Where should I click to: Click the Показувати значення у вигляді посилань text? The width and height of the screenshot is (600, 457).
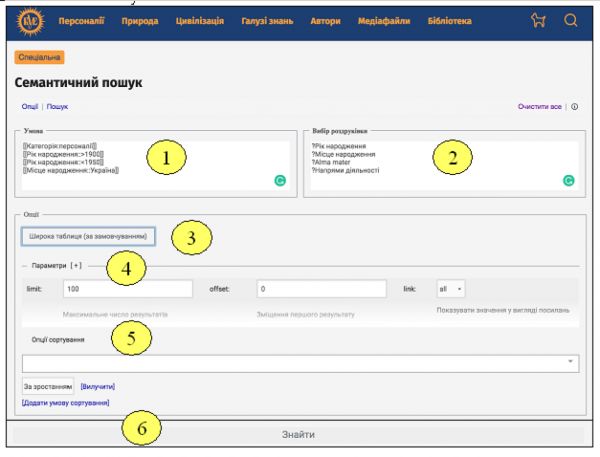click(x=503, y=310)
